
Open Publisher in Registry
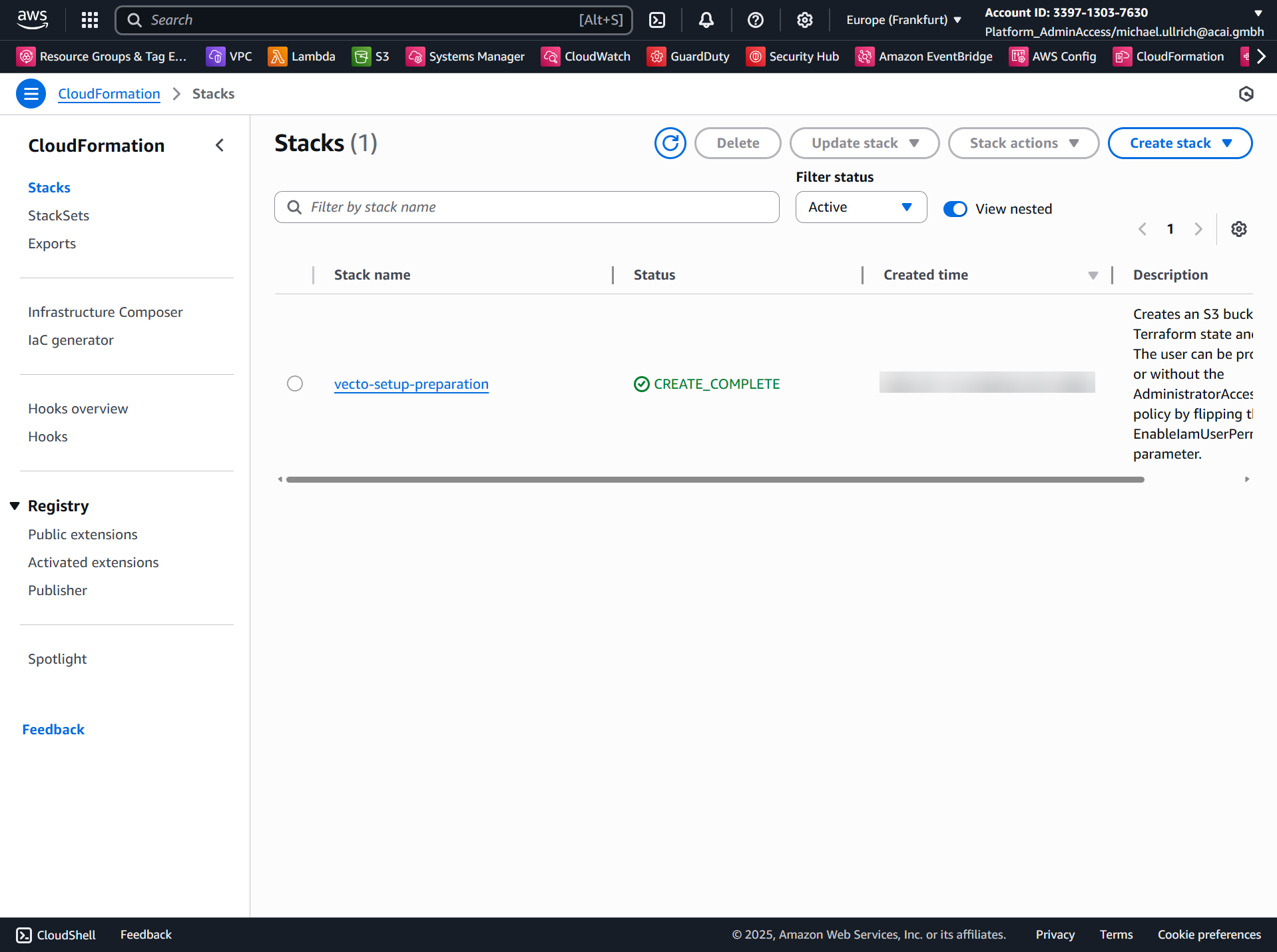click(57, 591)
